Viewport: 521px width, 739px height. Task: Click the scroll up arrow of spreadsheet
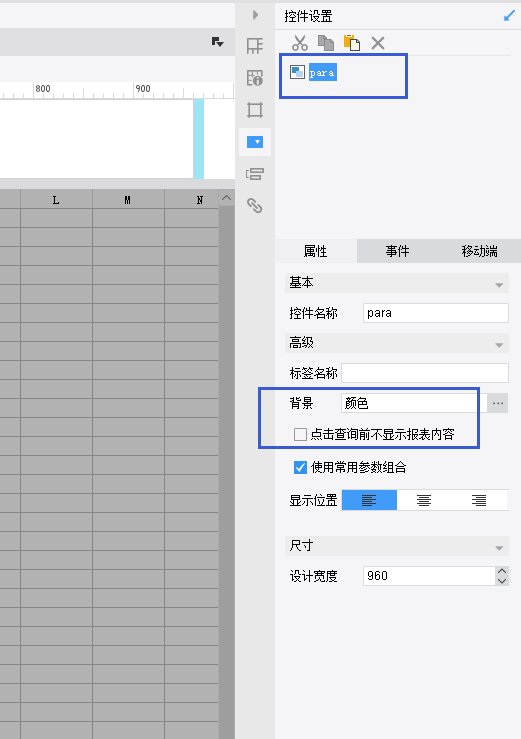pos(227,198)
